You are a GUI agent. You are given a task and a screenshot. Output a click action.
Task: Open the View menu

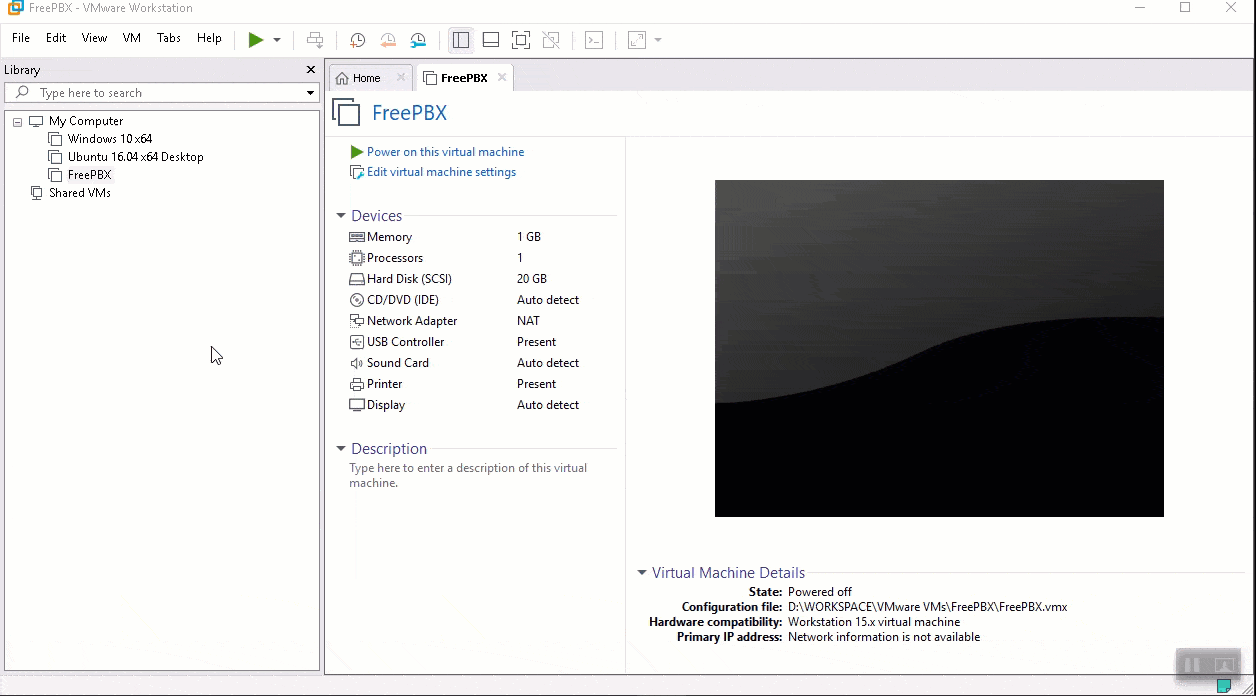pyautogui.click(x=94, y=38)
